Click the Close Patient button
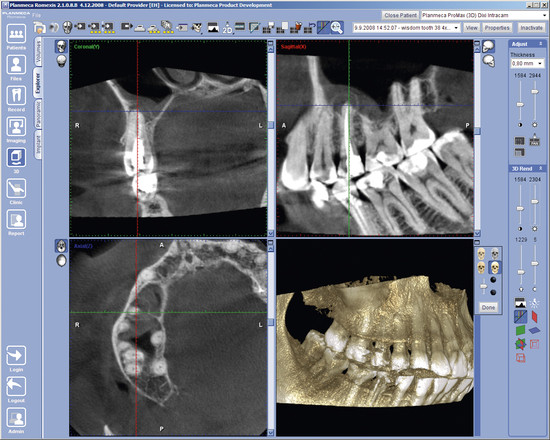550x440 pixels. pyautogui.click(x=401, y=15)
